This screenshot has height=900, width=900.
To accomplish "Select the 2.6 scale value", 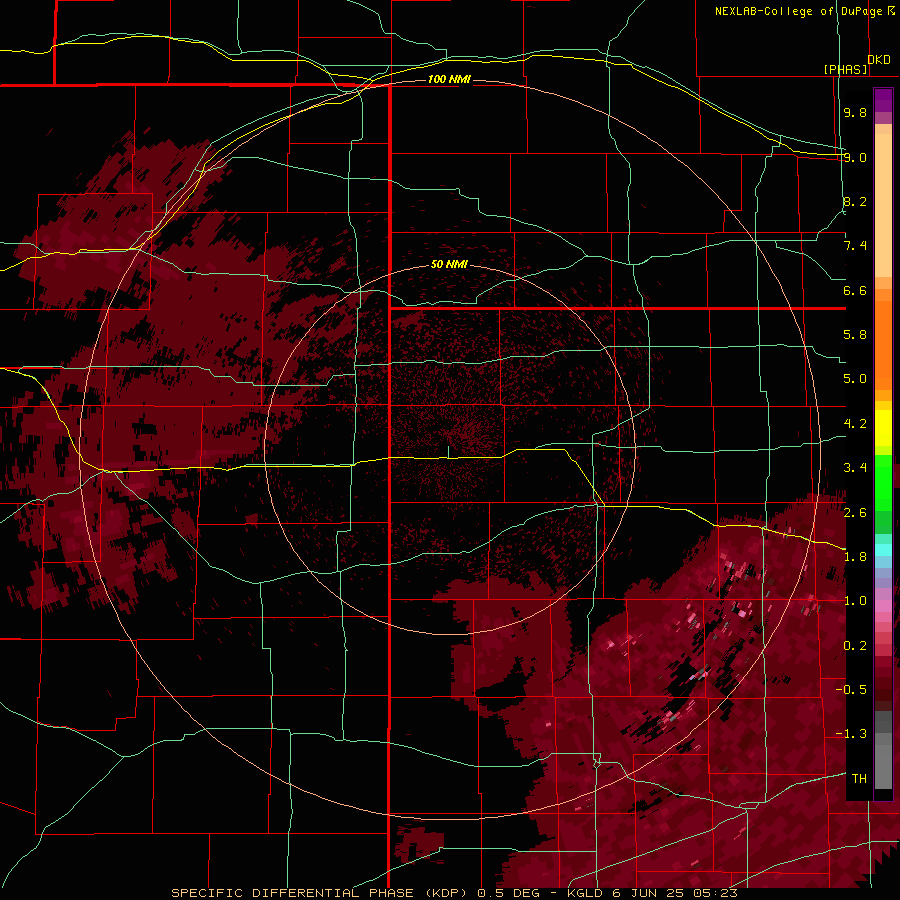I will pyautogui.click(x=855, y=513).
